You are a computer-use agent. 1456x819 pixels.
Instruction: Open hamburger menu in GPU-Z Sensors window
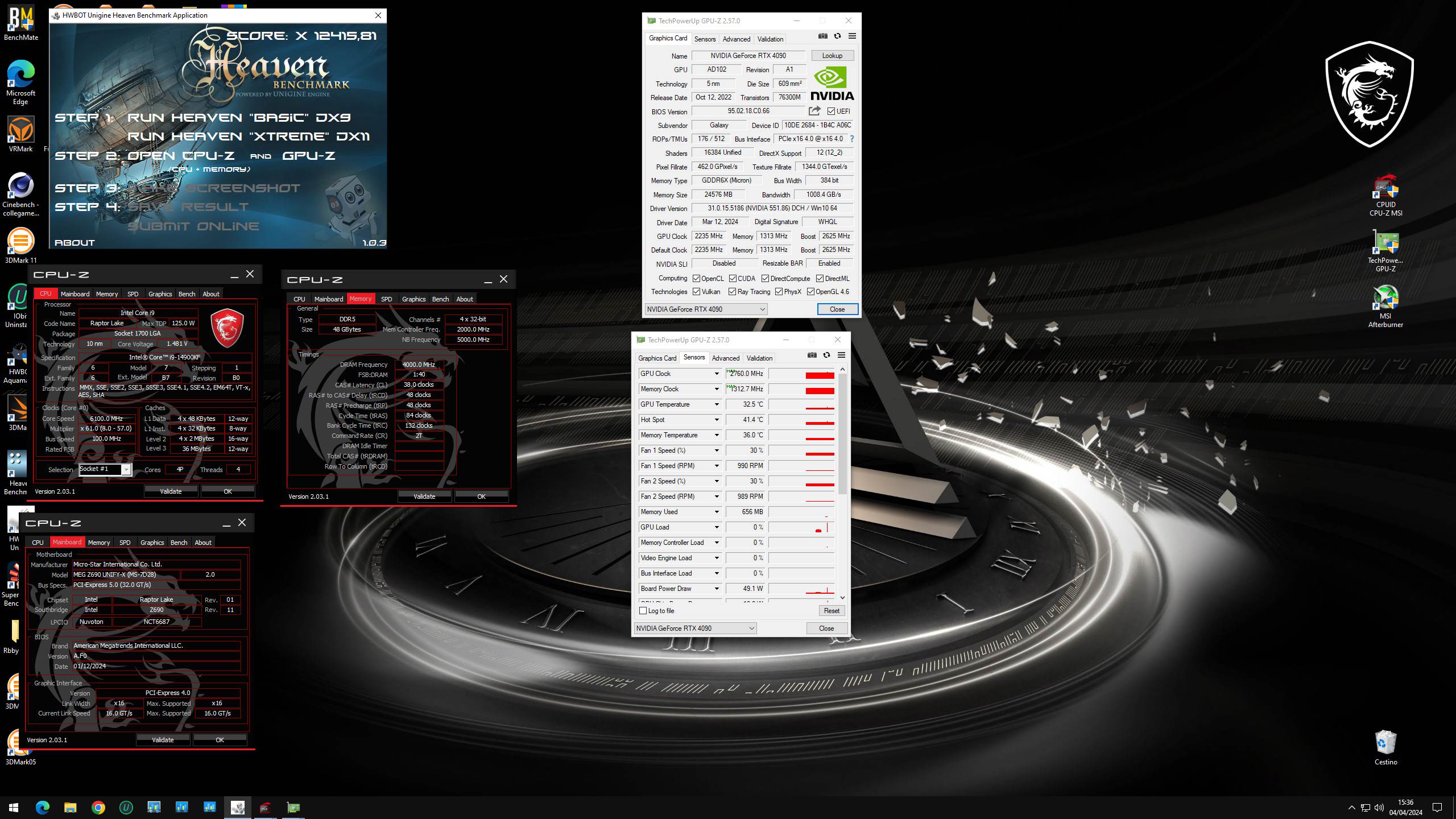(x=841, y=355)
